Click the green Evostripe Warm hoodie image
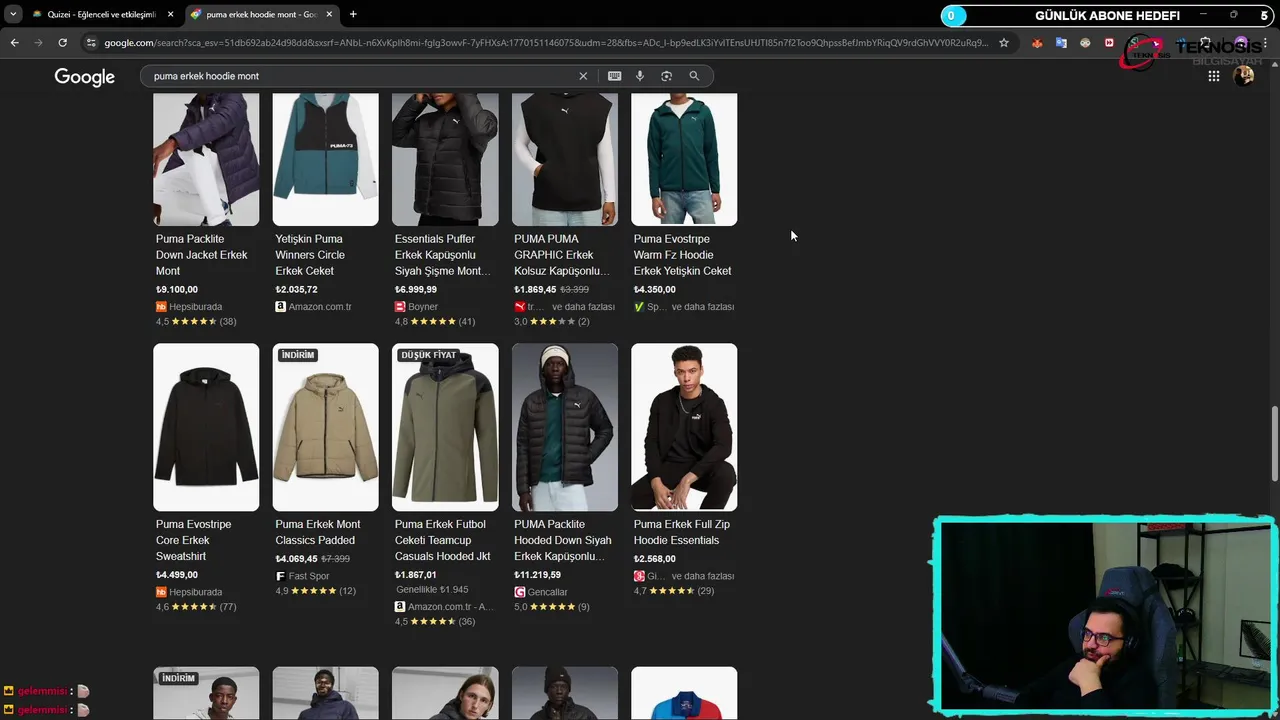 [x=684, y=159]
